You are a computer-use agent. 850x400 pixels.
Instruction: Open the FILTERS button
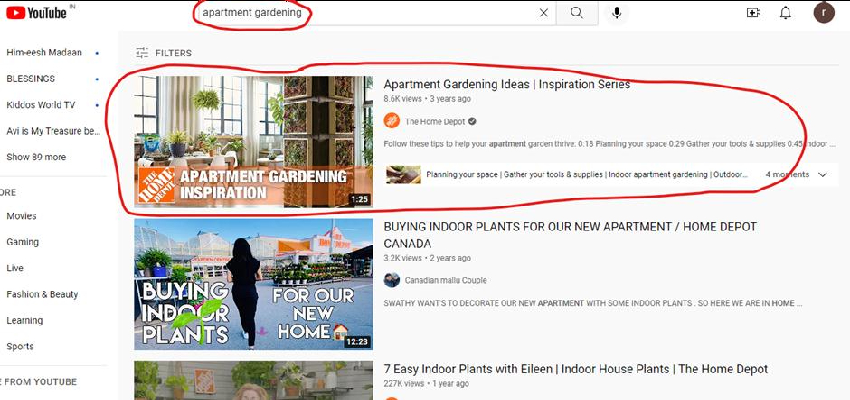click(x=164, y=53)
